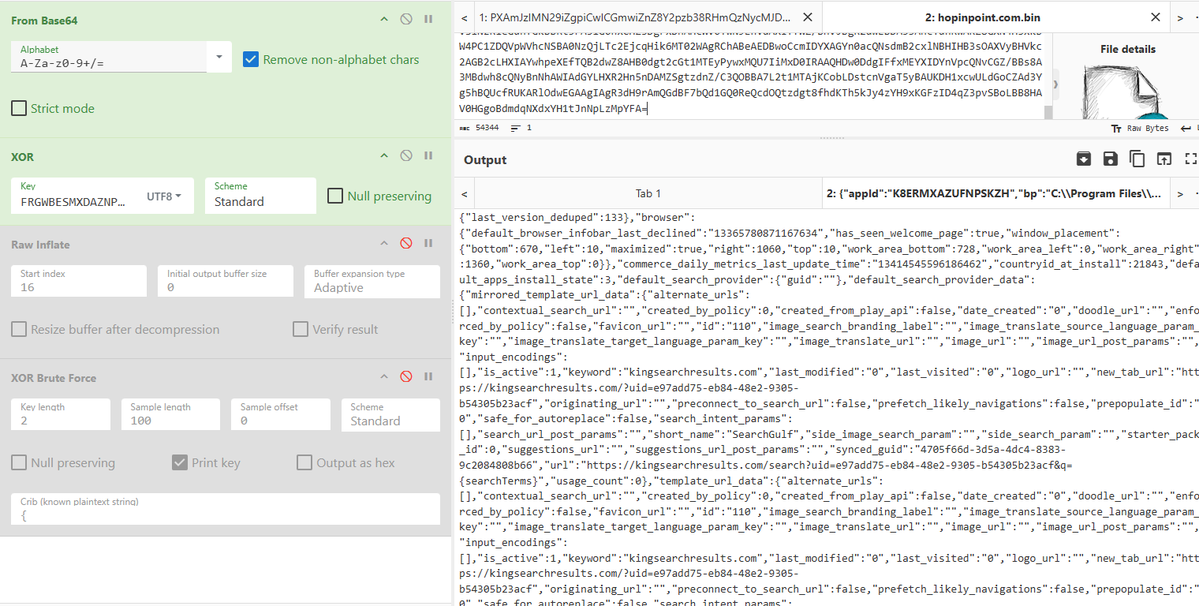Collapse the File details side panel
This screenshot has height=606, width=1199.
pyautogui.click(x=1056, y=84)
